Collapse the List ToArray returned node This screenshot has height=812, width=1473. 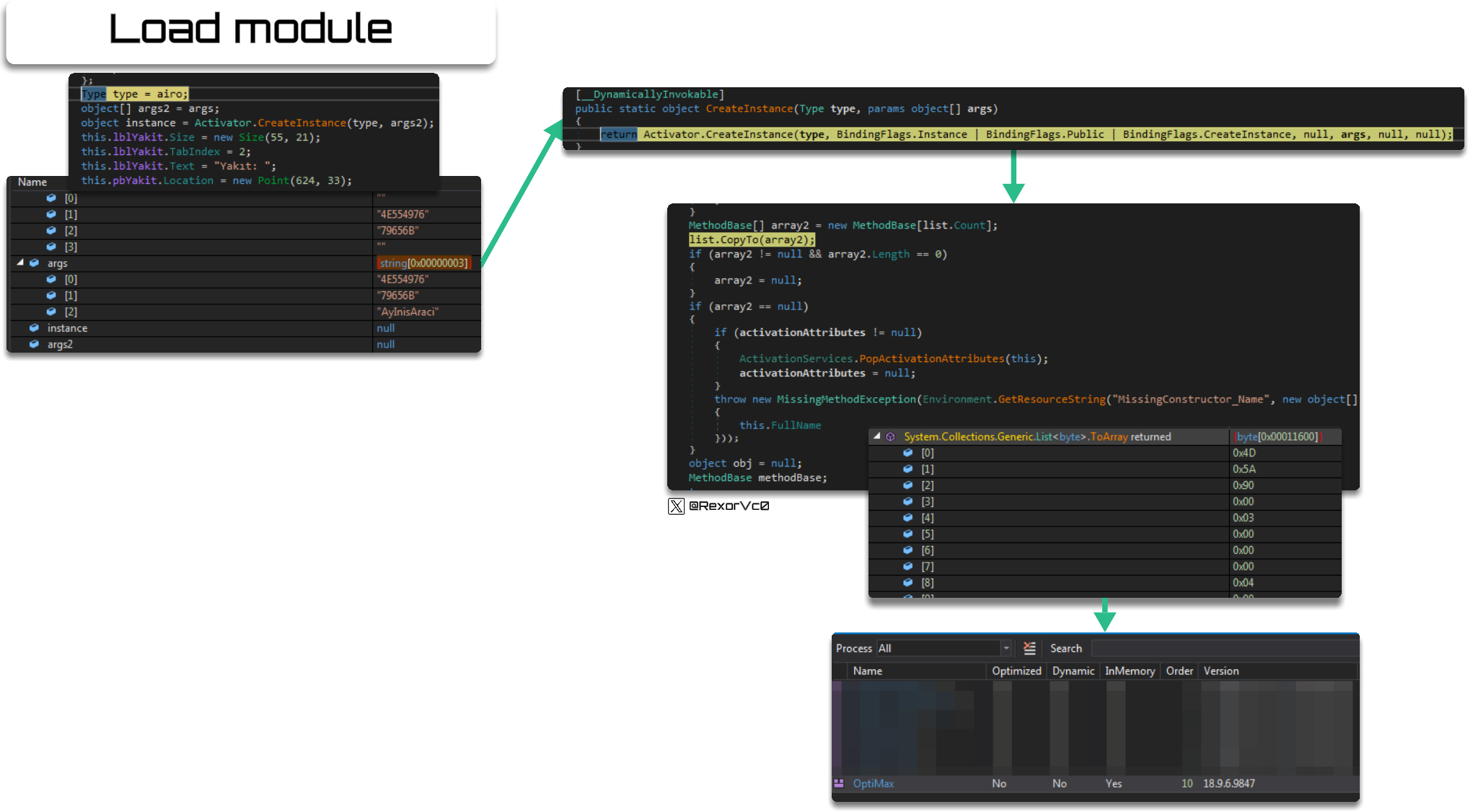(876, 436)
